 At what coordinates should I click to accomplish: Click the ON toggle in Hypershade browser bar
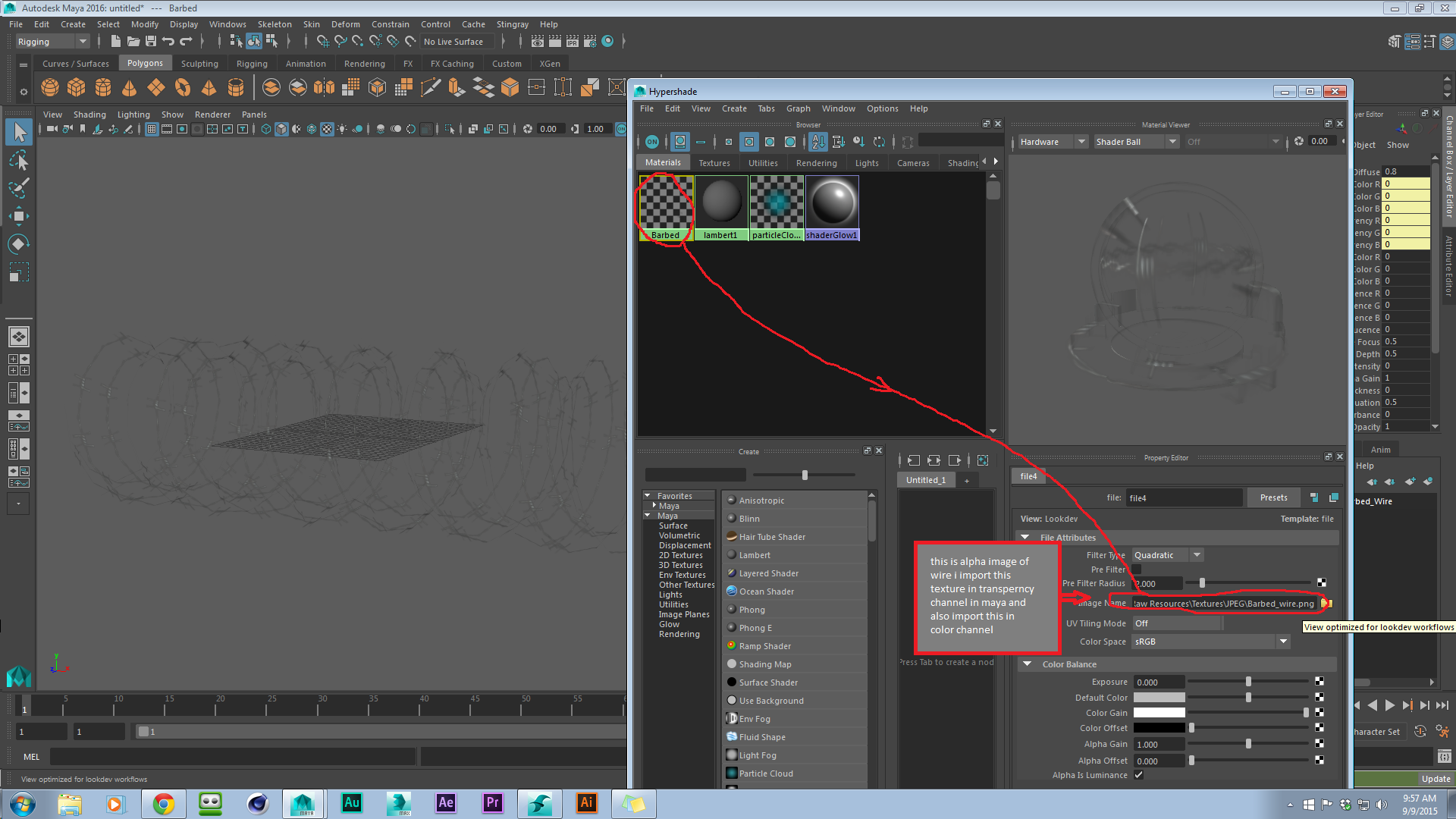tap(651, 141)
